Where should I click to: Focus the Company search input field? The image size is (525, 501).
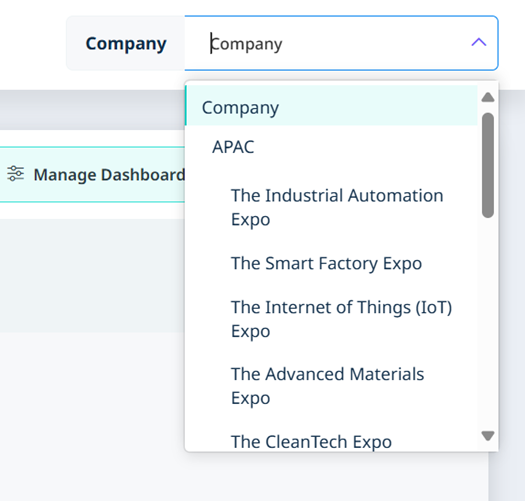pyautogui.click(x=341, y=43)
